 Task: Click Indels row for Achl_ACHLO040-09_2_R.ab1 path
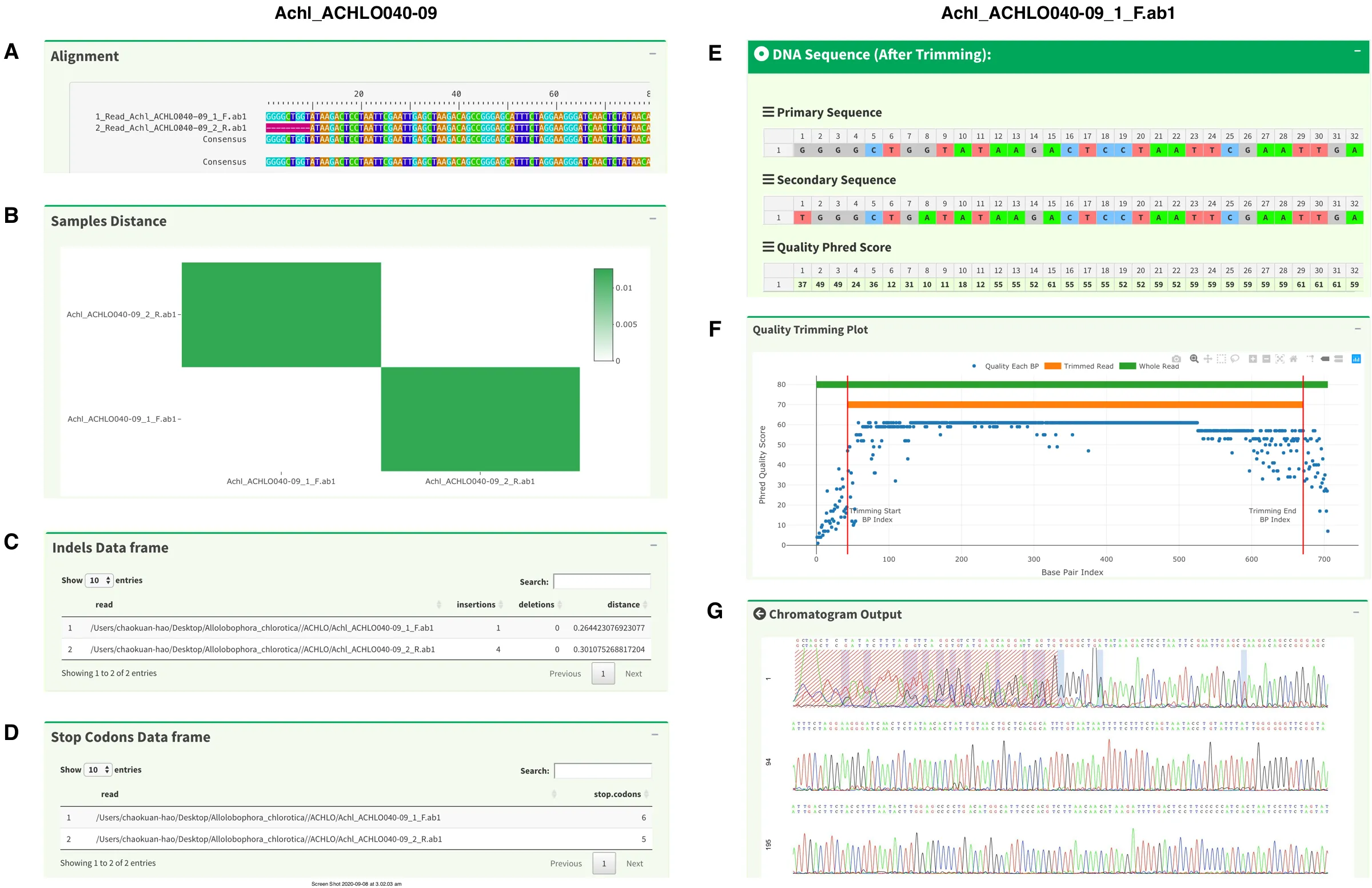tap(356, 649)
